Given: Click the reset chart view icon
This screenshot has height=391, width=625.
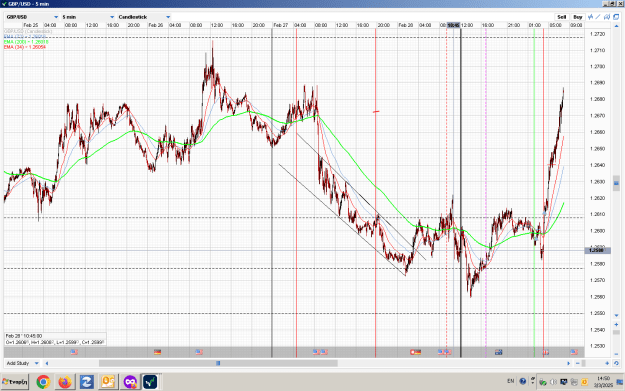Looking at the screenshot, I should pyautogui.click(x=616, y=363).
